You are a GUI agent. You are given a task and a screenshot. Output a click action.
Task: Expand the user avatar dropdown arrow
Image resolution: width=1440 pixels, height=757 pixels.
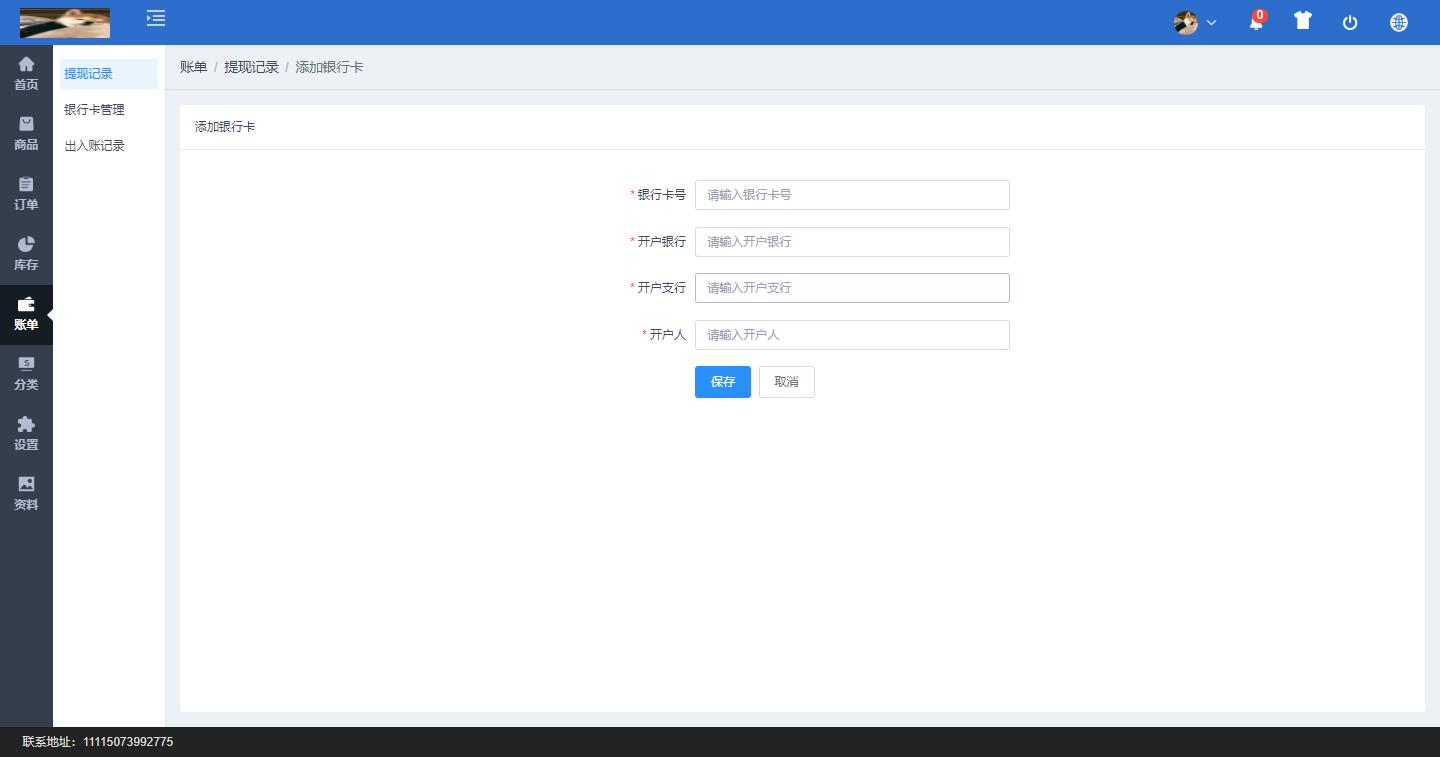coord(1211,22)
